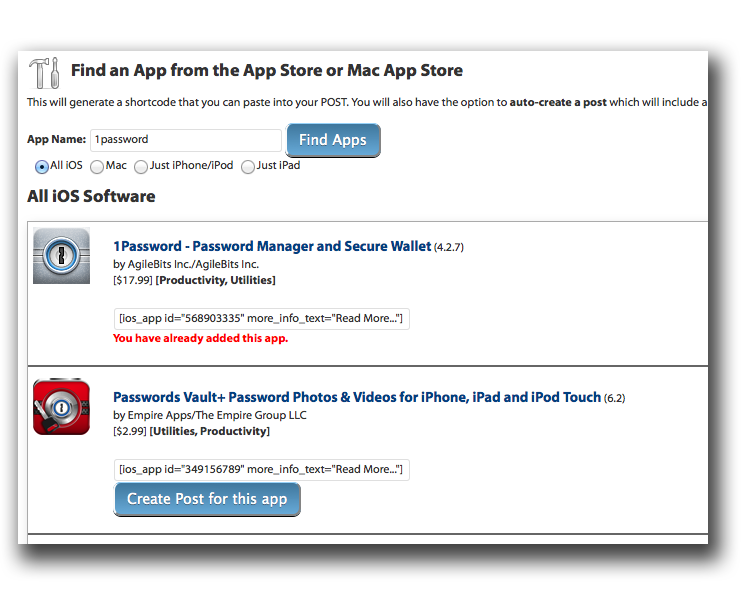
Task: Choose the Just iPad radio option
Action: (248, 167)
